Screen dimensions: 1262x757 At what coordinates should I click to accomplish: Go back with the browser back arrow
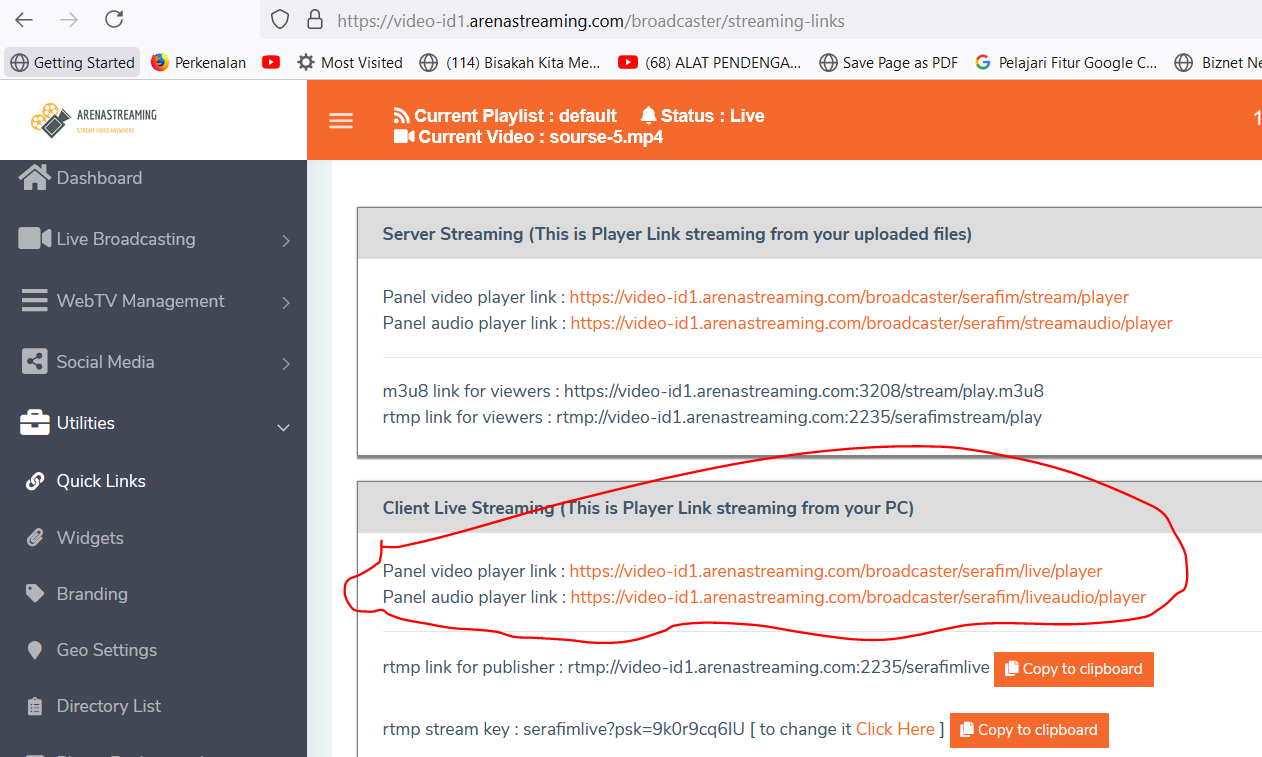coord(24,19)
